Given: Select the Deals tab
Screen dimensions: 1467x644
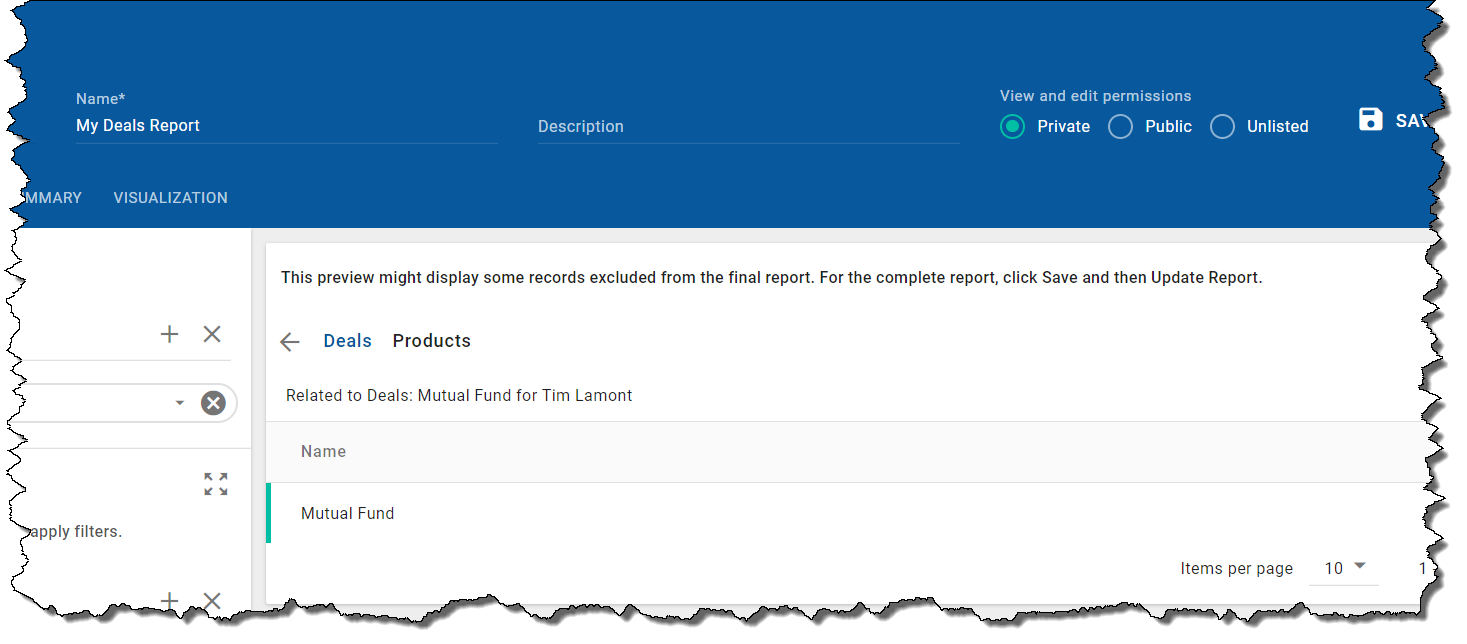Looking at the screenshot, I should click(347, 340).
